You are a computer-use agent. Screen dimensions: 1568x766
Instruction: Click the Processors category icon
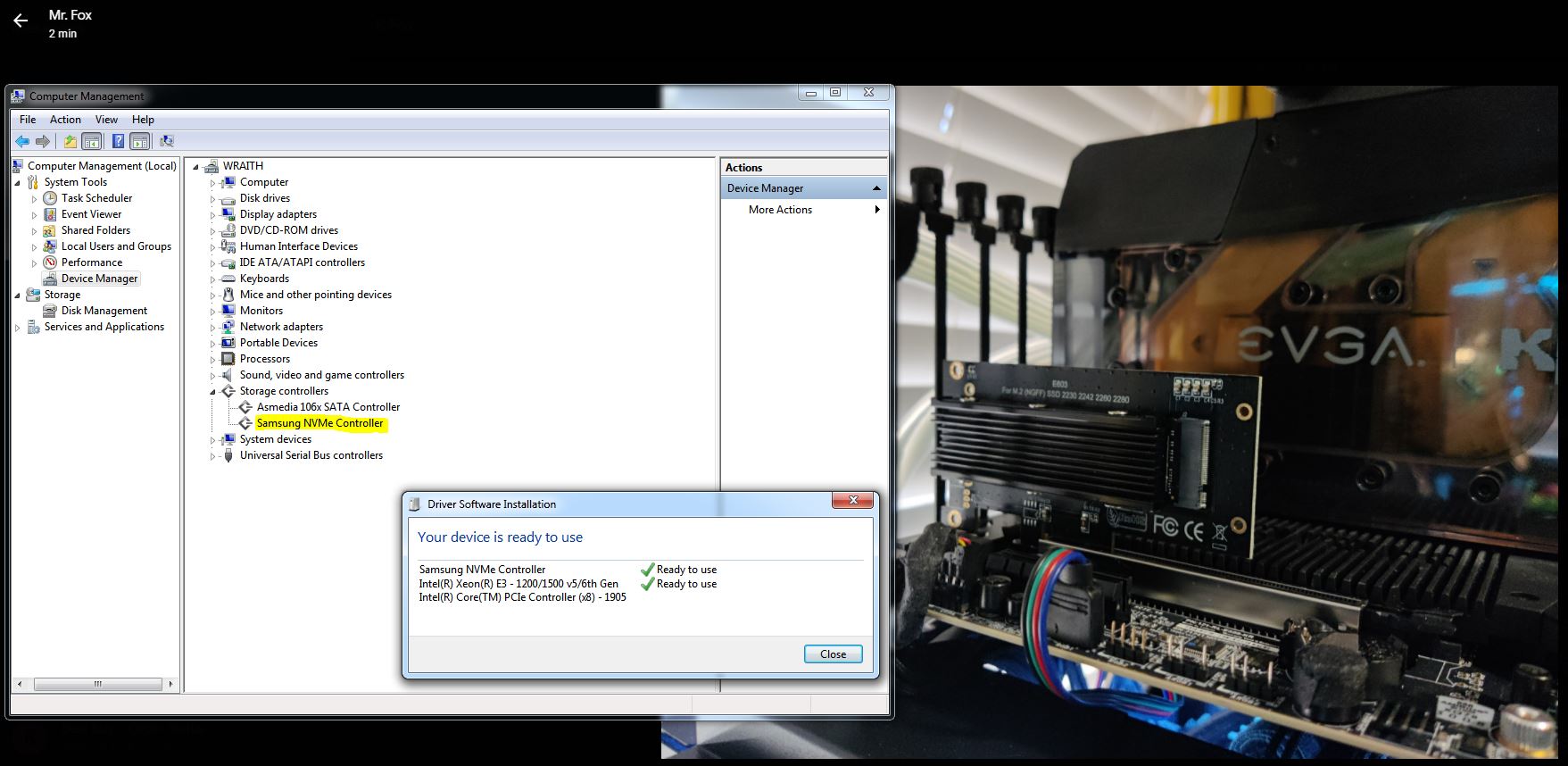228,359
